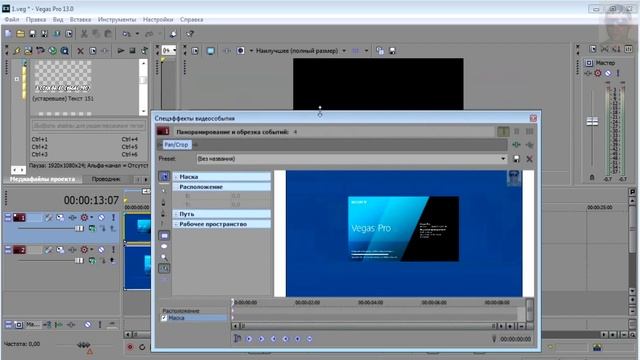This screenshot has height=360, width=640.
Task: Select the zoom magnifier tool in Pan/Crop
Action: pyautogui.click(x=164, y=258)
